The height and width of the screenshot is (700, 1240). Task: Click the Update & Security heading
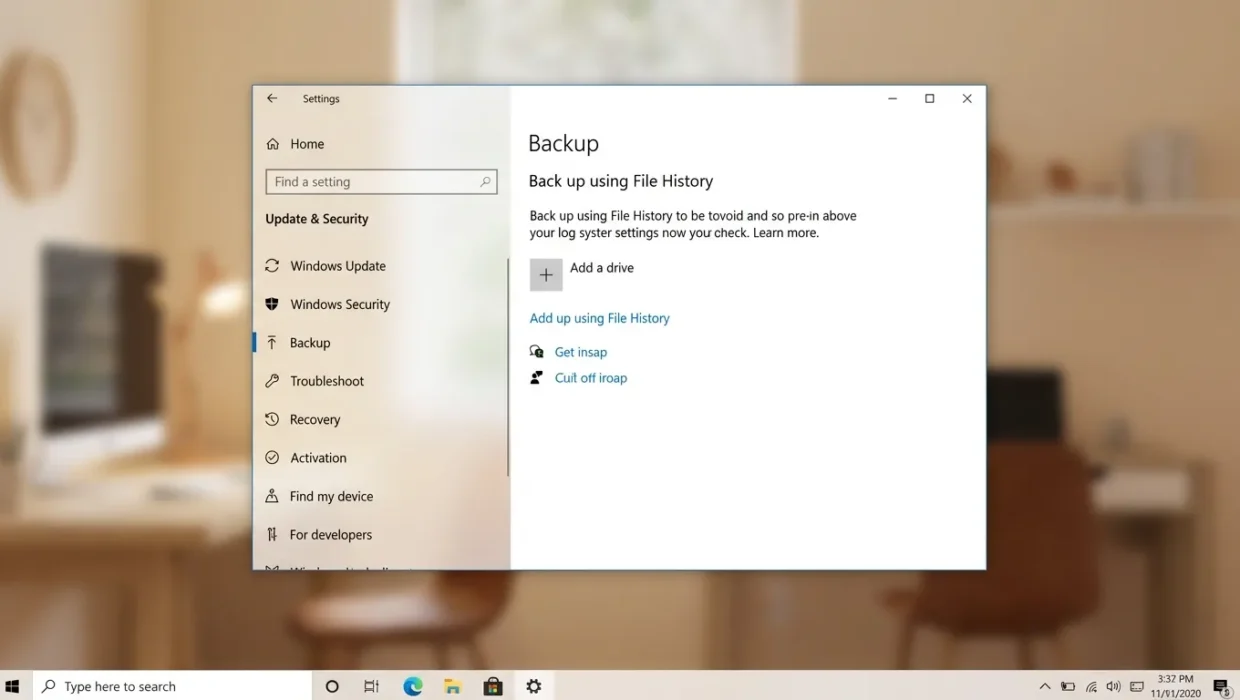tap(317, 219)
